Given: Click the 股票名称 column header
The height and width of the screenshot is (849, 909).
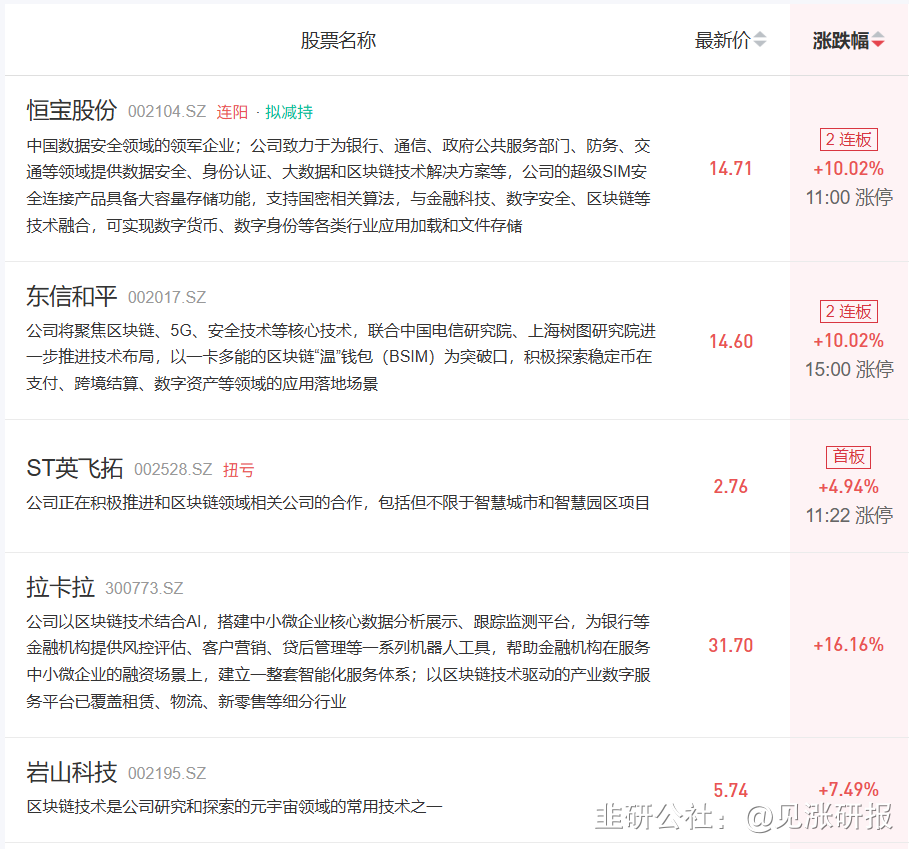Looking at the screenshot, I should tap(338, 41).
